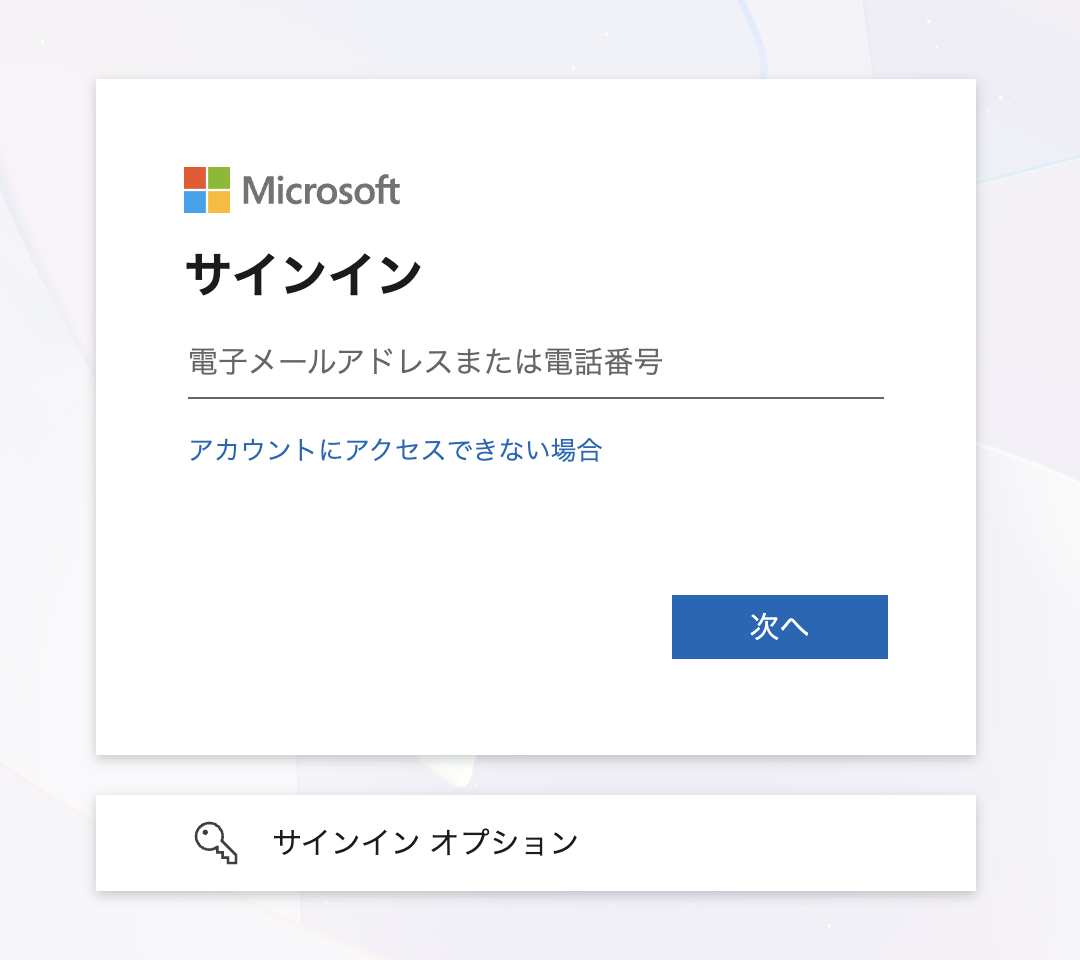The width and height of the screenshot is (1080, 960).
Task: Click the blue square in Microsoft logo
Action: 195,202
